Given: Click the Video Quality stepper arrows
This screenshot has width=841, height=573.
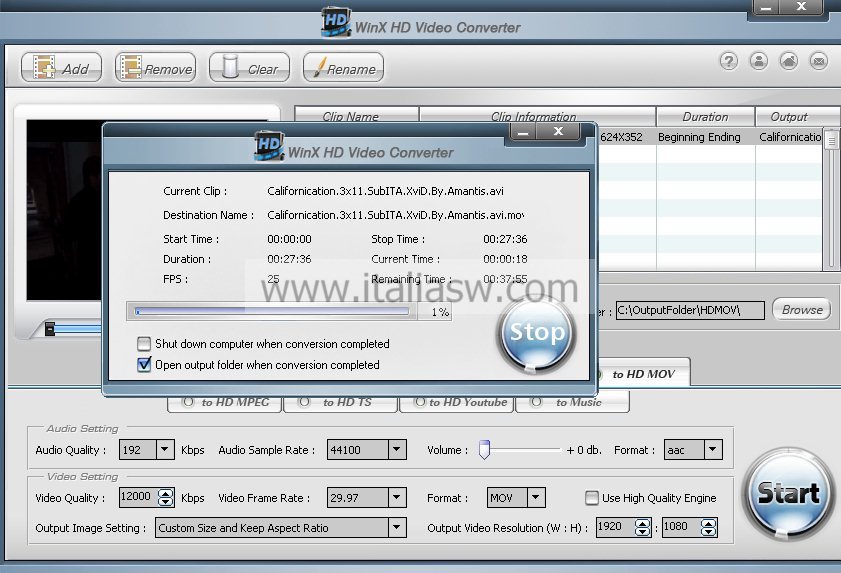Looking at the screenshot, I should [166, 497].
